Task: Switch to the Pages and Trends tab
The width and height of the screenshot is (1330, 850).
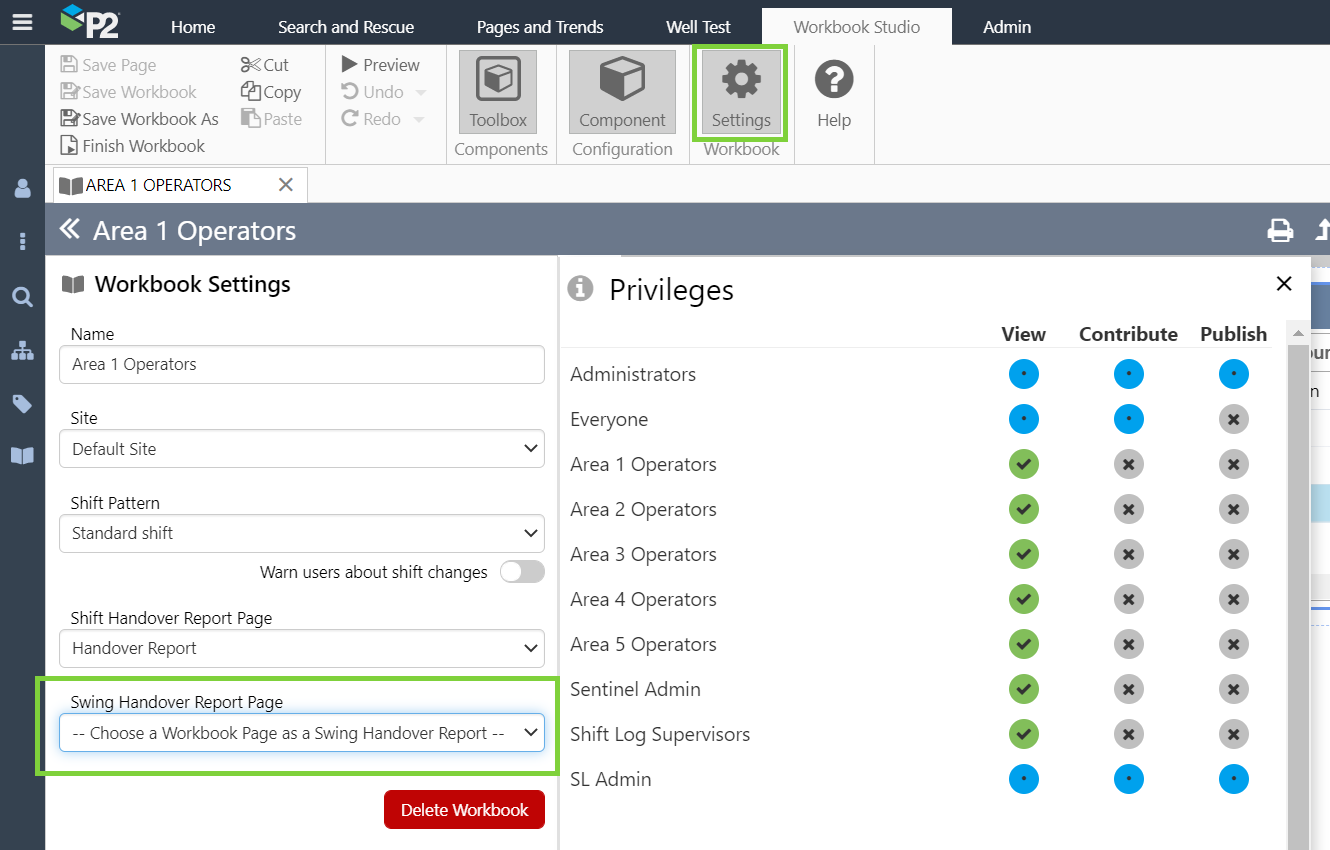Action: (x=540, y=27)
